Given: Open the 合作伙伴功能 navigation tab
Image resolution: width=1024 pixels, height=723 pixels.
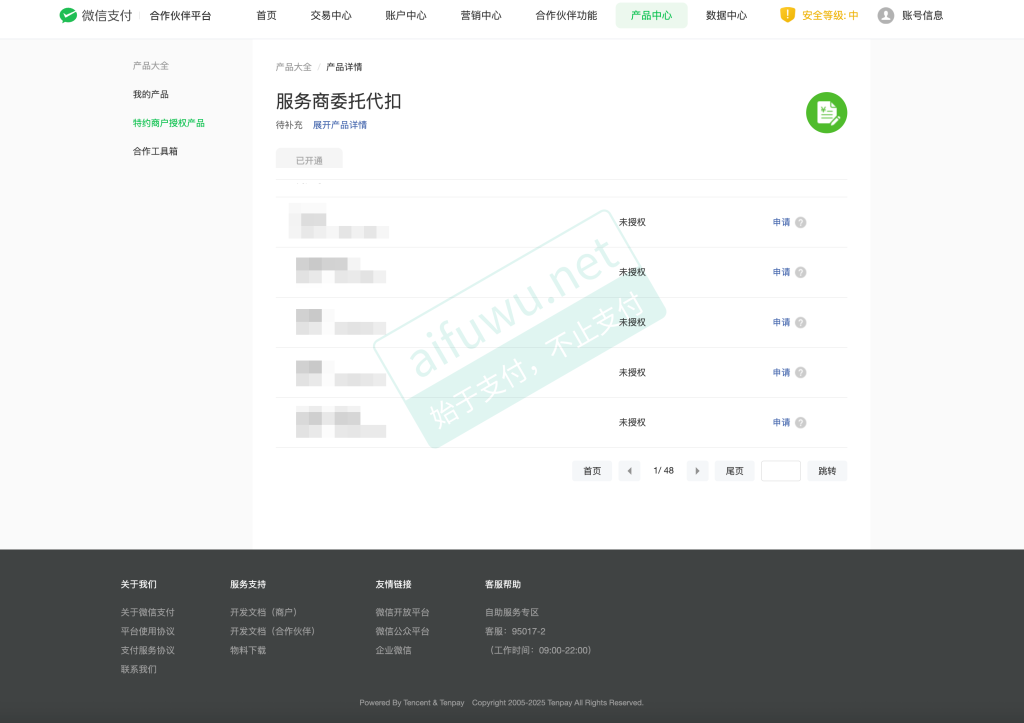Looking at the screenshot, I should point(566,16).
